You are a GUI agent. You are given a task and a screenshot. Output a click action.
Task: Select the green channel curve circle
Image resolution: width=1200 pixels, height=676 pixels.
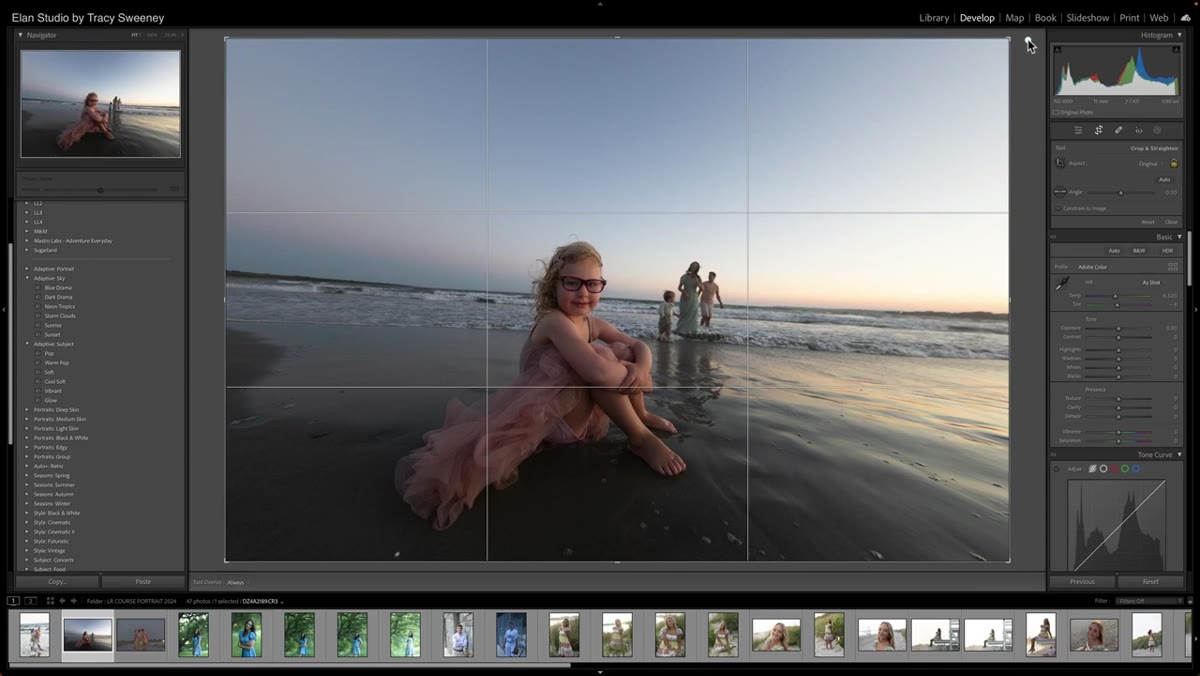[1125, 469]
